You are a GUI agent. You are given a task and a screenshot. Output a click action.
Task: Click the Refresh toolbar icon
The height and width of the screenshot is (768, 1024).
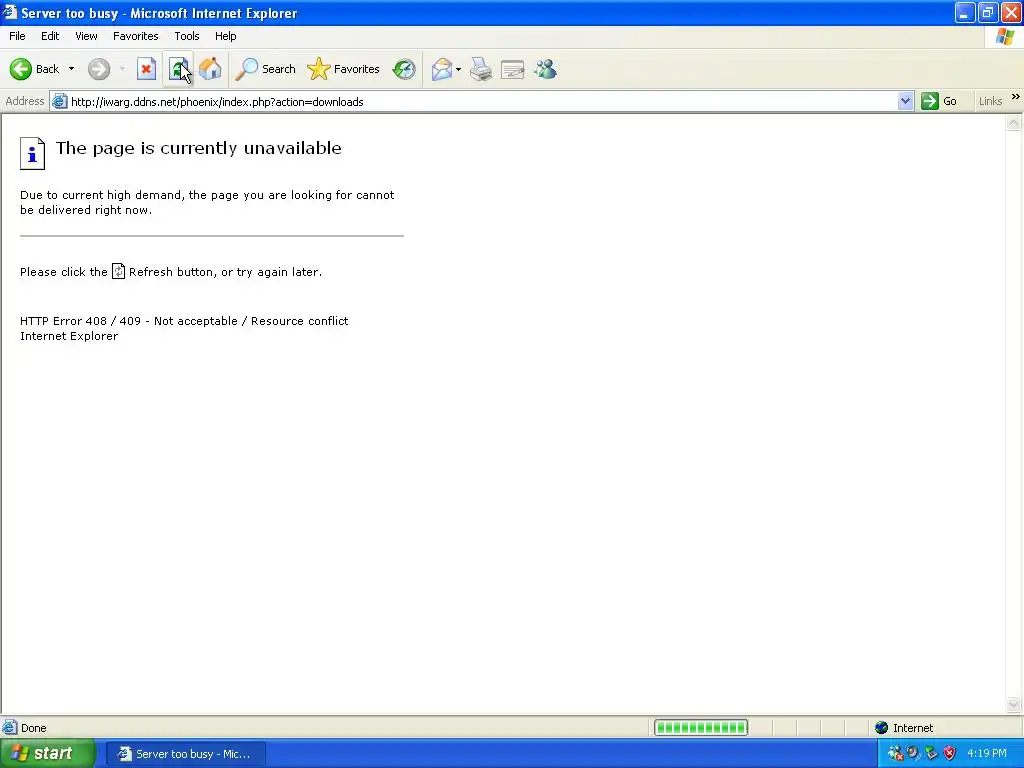click(178, 69)
